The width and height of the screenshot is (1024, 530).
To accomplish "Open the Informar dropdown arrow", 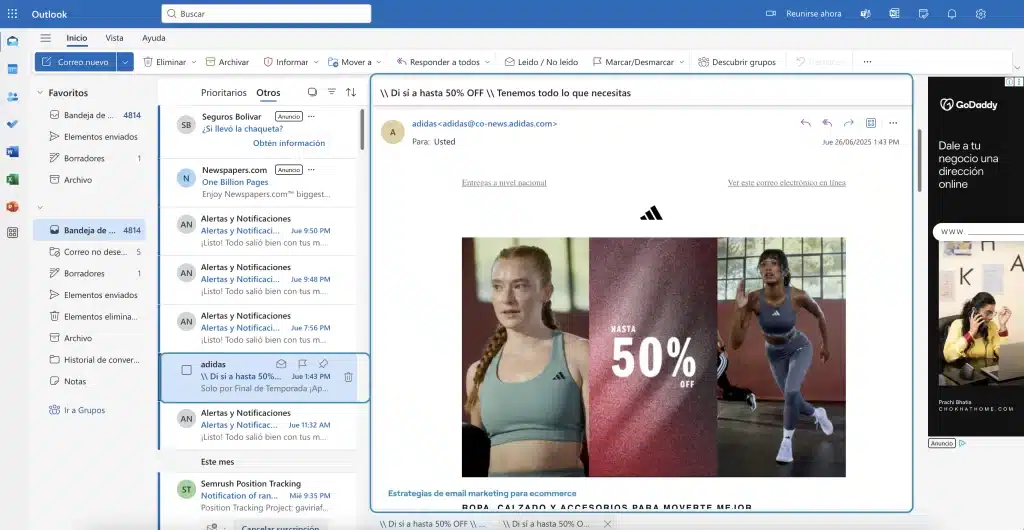I will 316,62.
